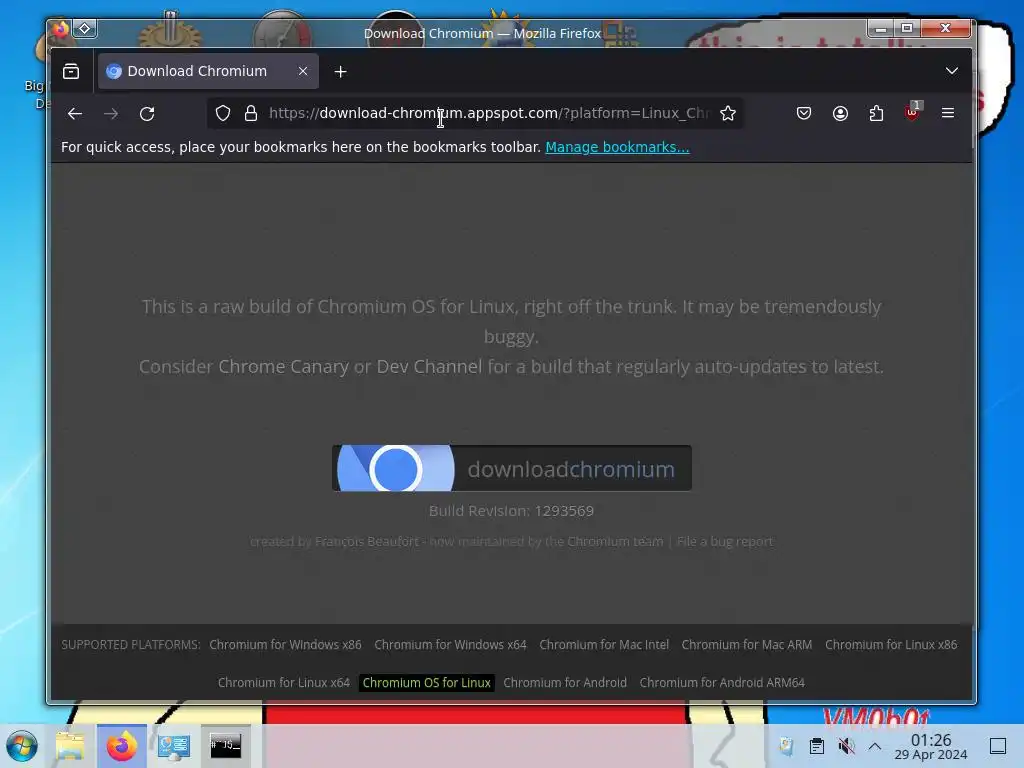Select Chromium for Android platform
This screenshot has width=1024, height=768.
[x=565, y=682]
